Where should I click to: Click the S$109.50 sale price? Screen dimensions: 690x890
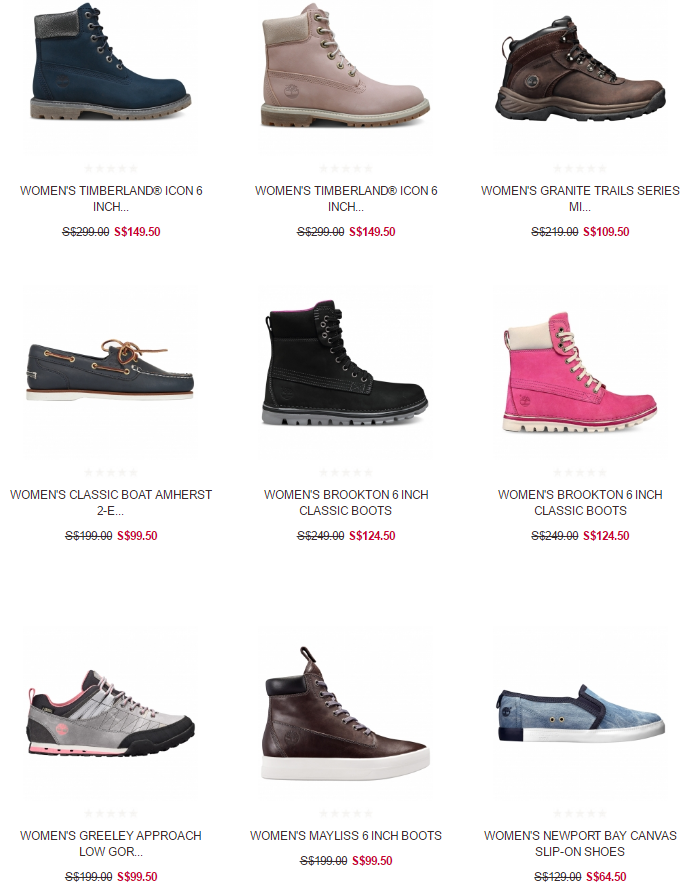click(606, 232)
